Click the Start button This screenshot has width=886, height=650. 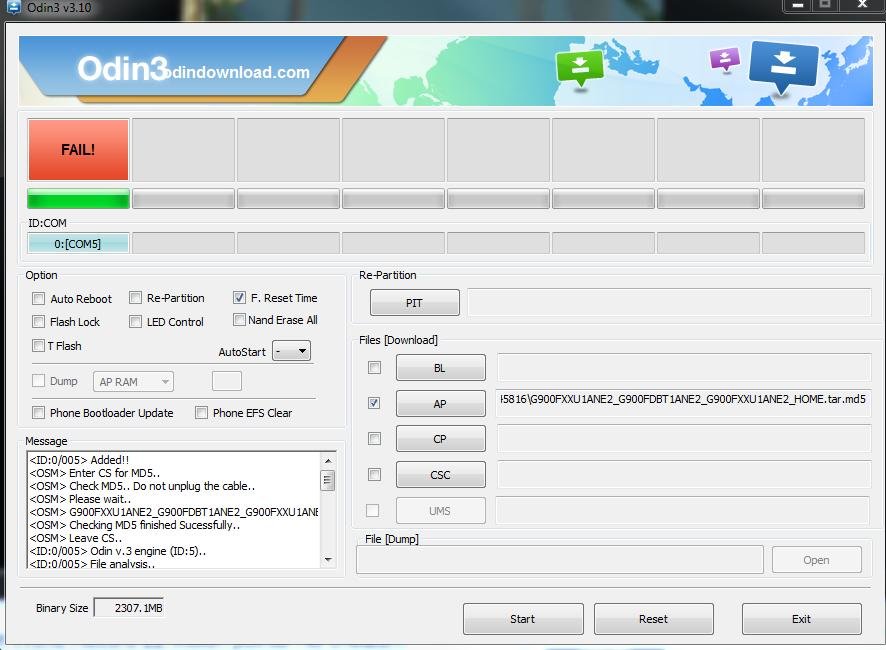coord(523,619)
